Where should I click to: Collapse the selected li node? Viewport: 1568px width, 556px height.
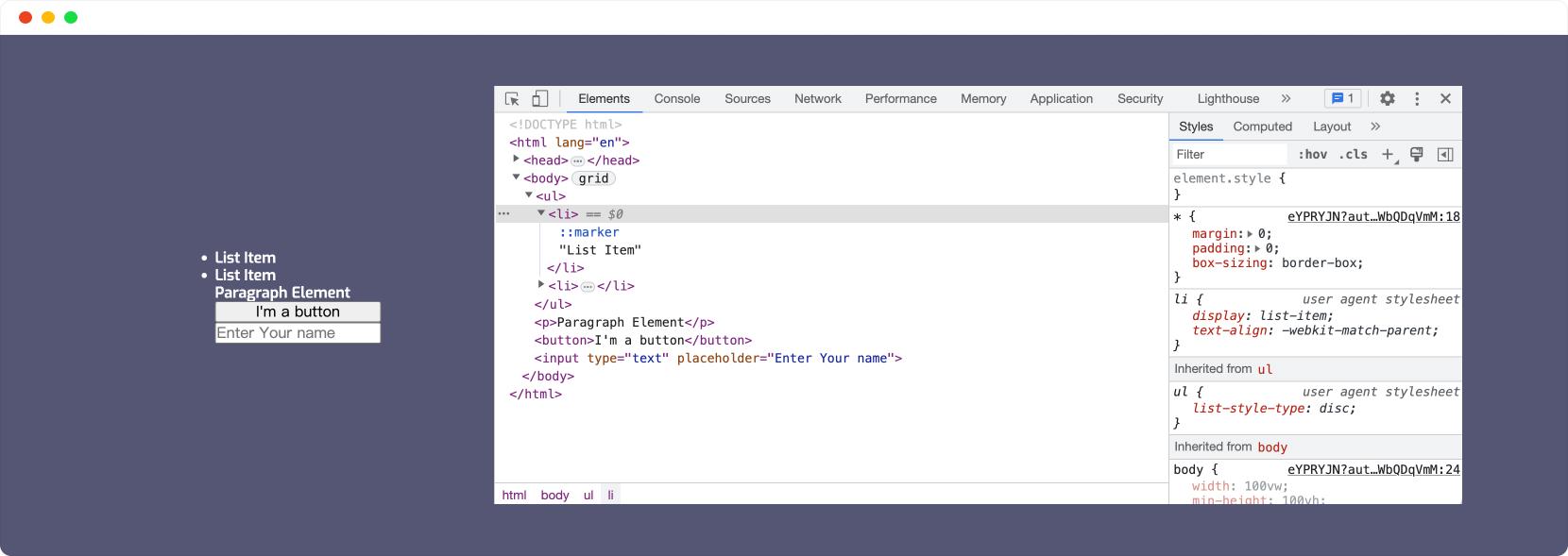pos(540,213)
